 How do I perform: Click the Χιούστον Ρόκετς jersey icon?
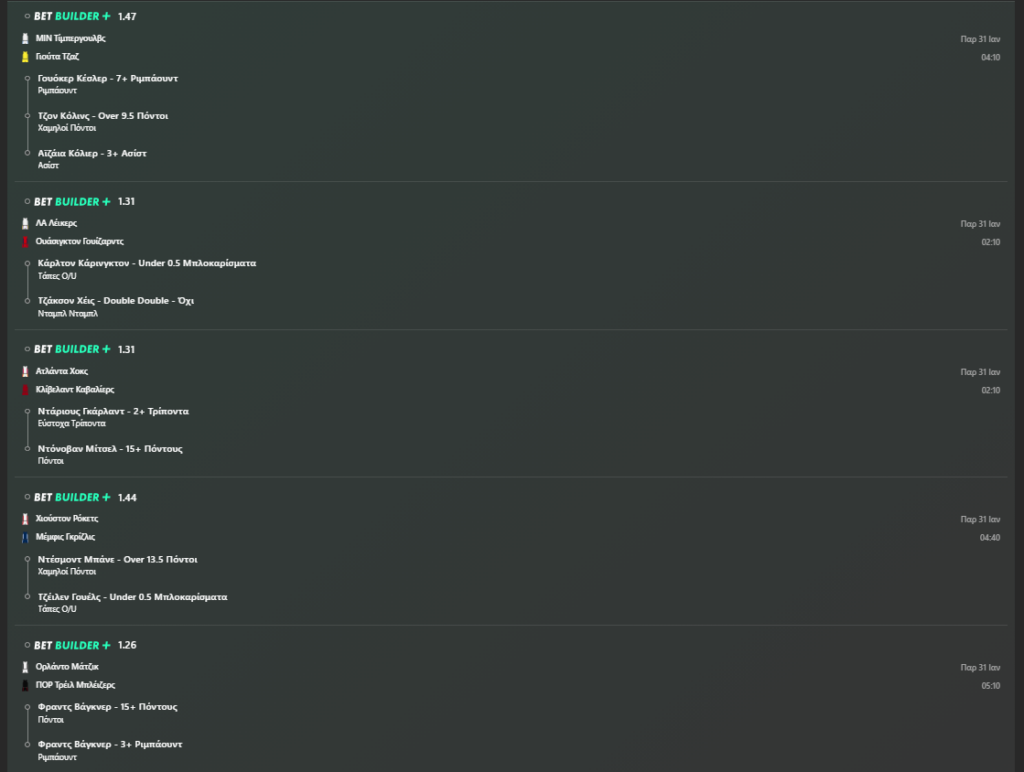25,519
